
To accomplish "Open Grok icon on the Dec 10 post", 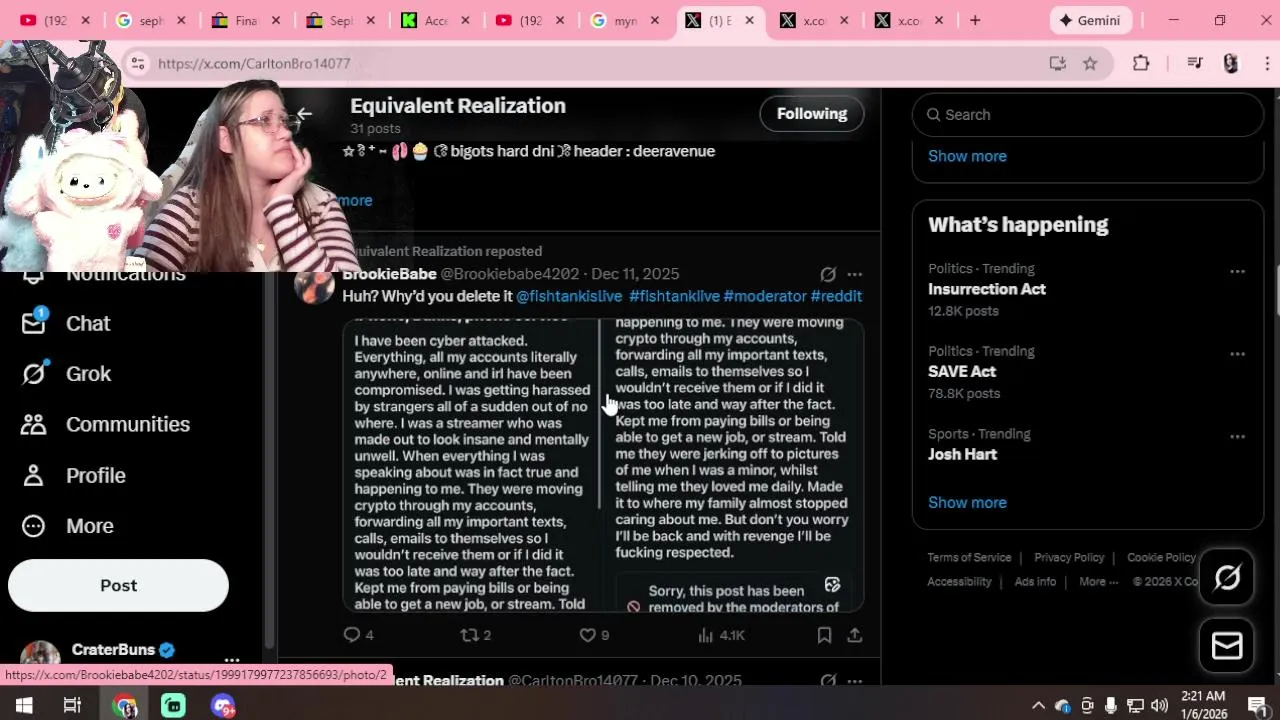I will point(828,681).
